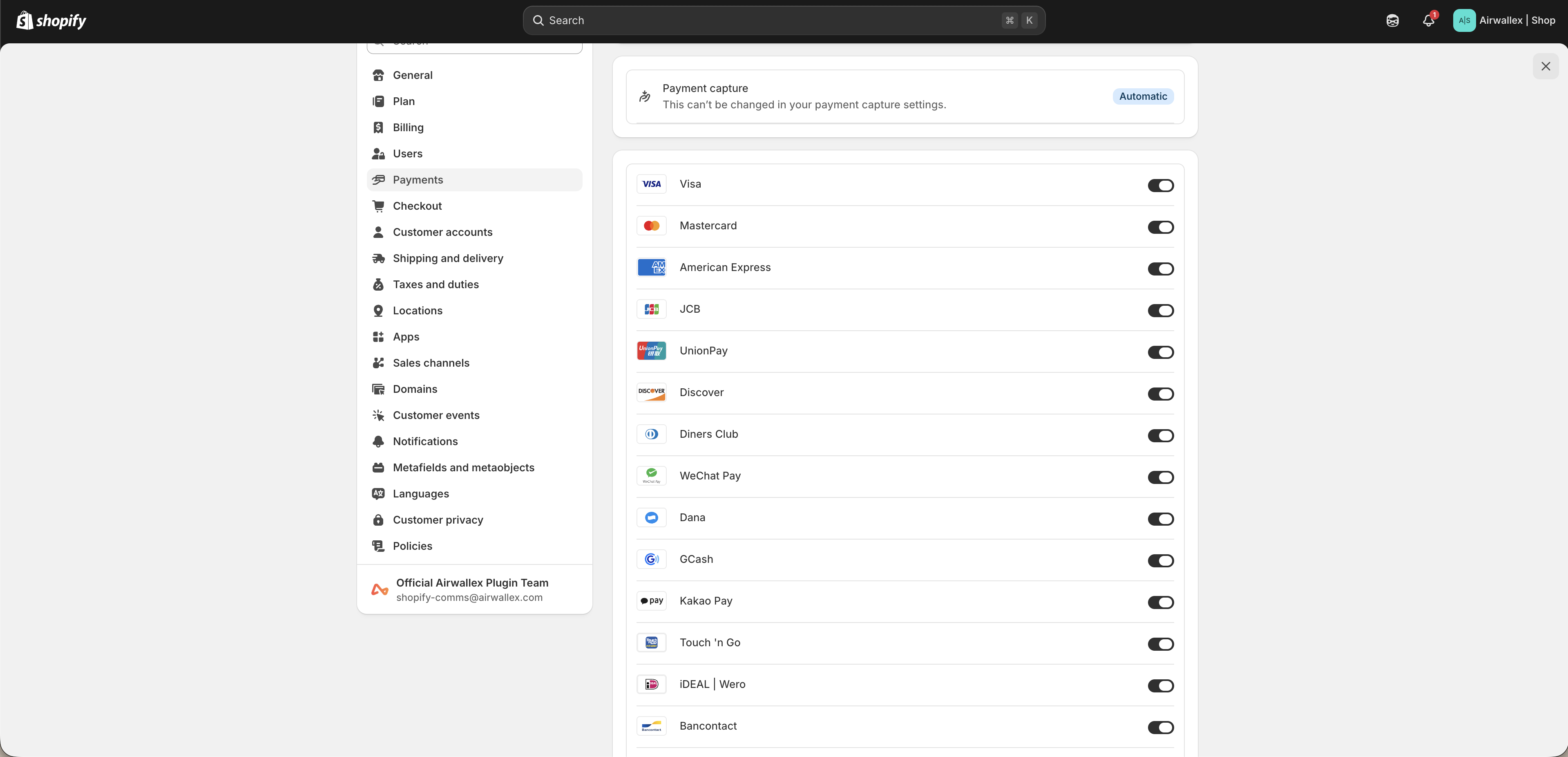Turn off the American Express switch
The image size is (1568, 757).
pos(1160,269)
